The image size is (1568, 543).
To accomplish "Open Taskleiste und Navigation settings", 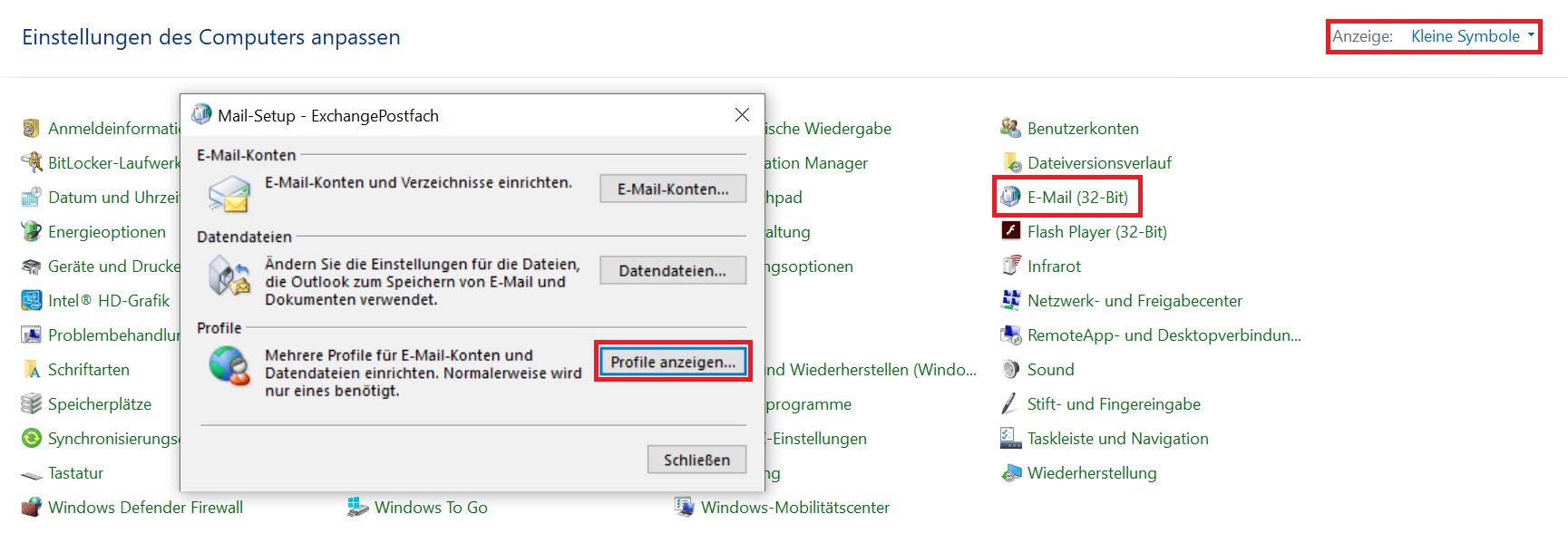I will pos(1116,439).
